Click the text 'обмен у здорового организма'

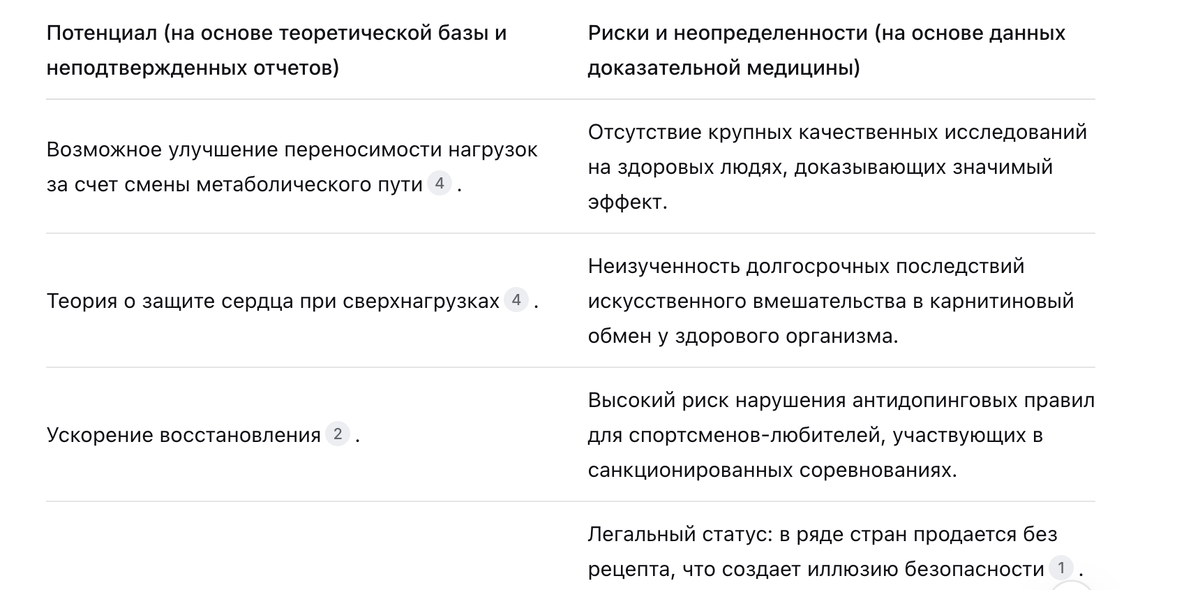[x=743, y=335]
